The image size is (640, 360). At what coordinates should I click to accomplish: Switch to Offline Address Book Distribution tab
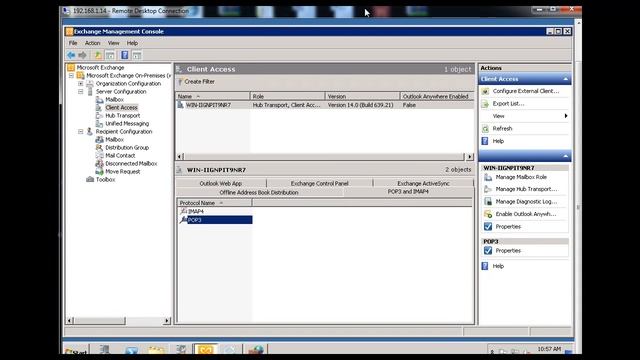[259, 192]
